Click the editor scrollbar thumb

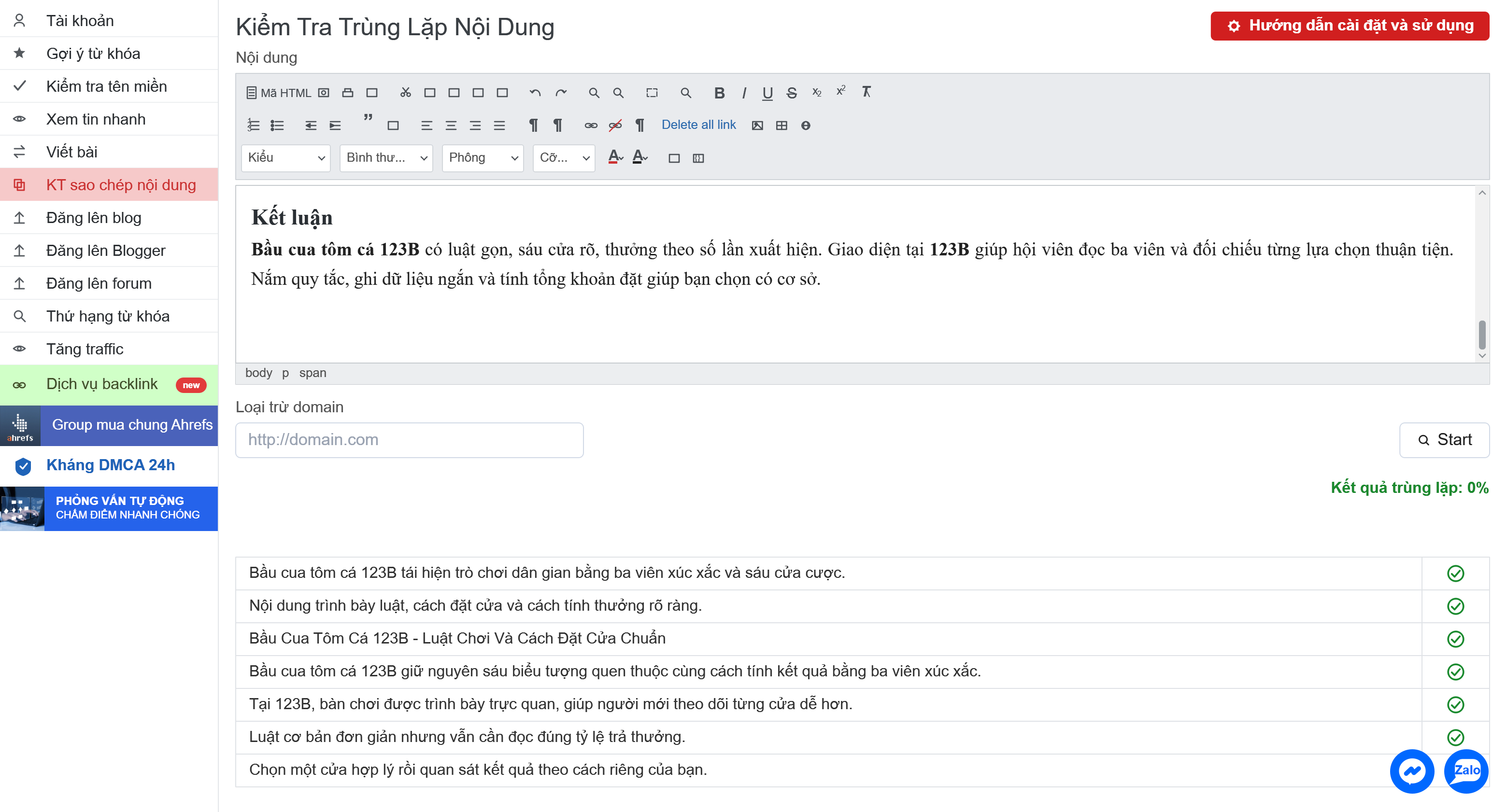(1482, 335)
